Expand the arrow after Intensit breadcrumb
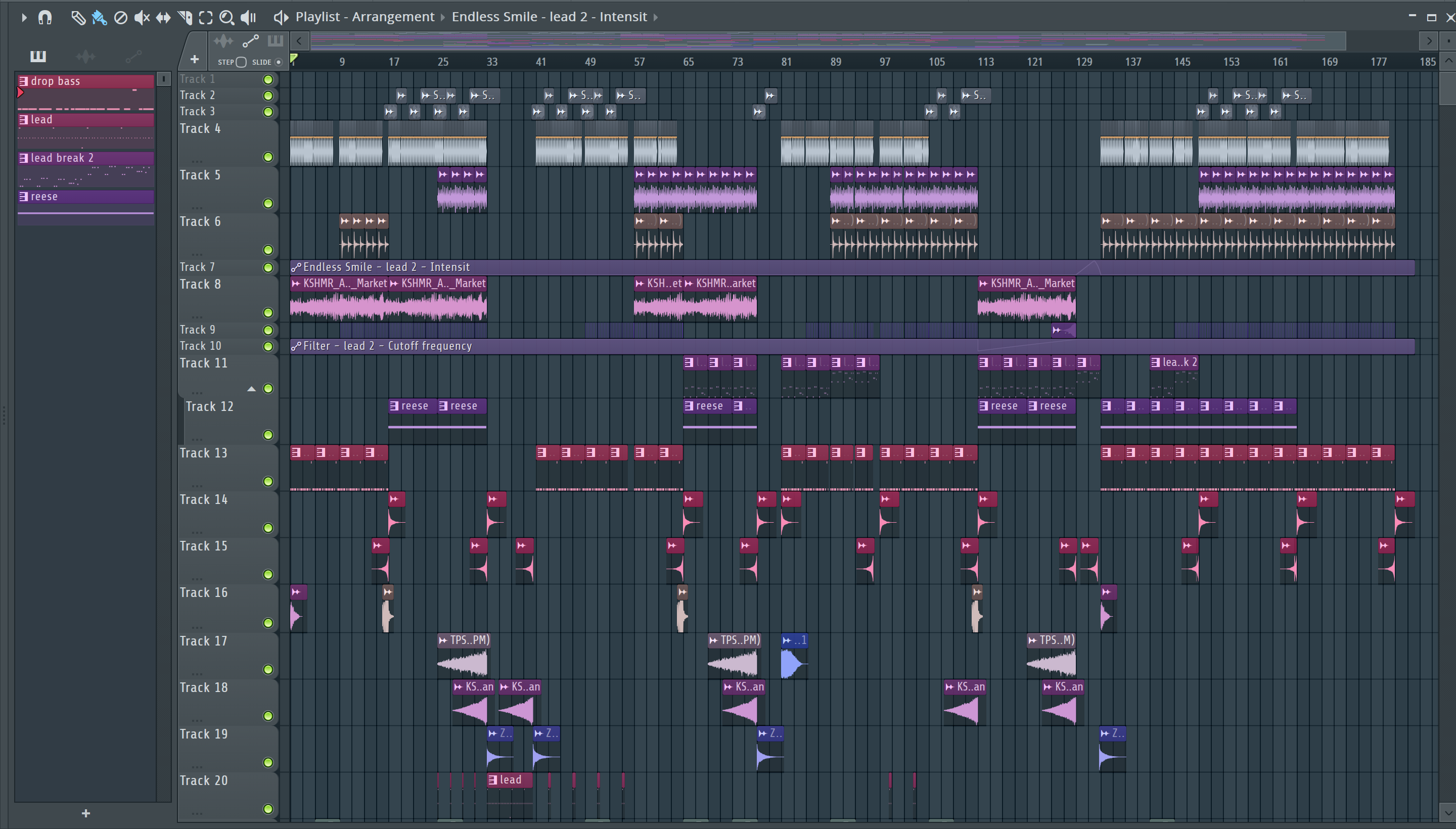The image size is (1456, 829). [x=655, y=17]
